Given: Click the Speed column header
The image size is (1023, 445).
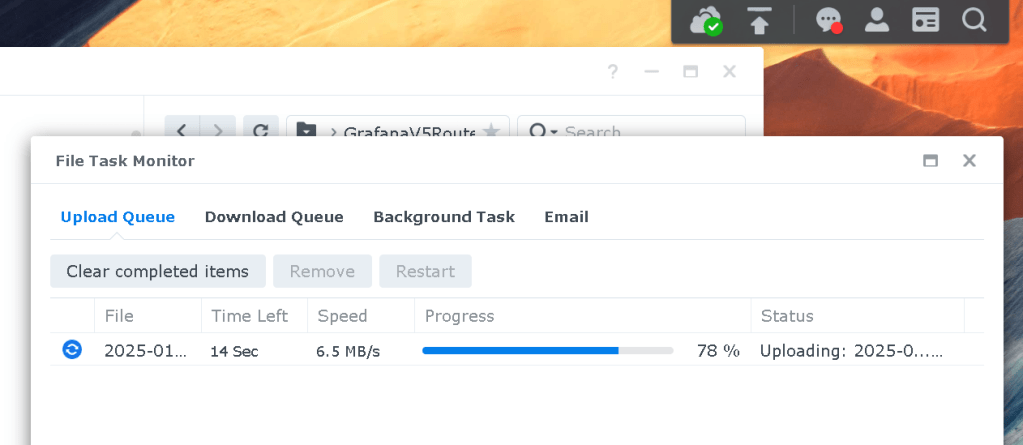Looking at the screenshot, I should [361, 316].
